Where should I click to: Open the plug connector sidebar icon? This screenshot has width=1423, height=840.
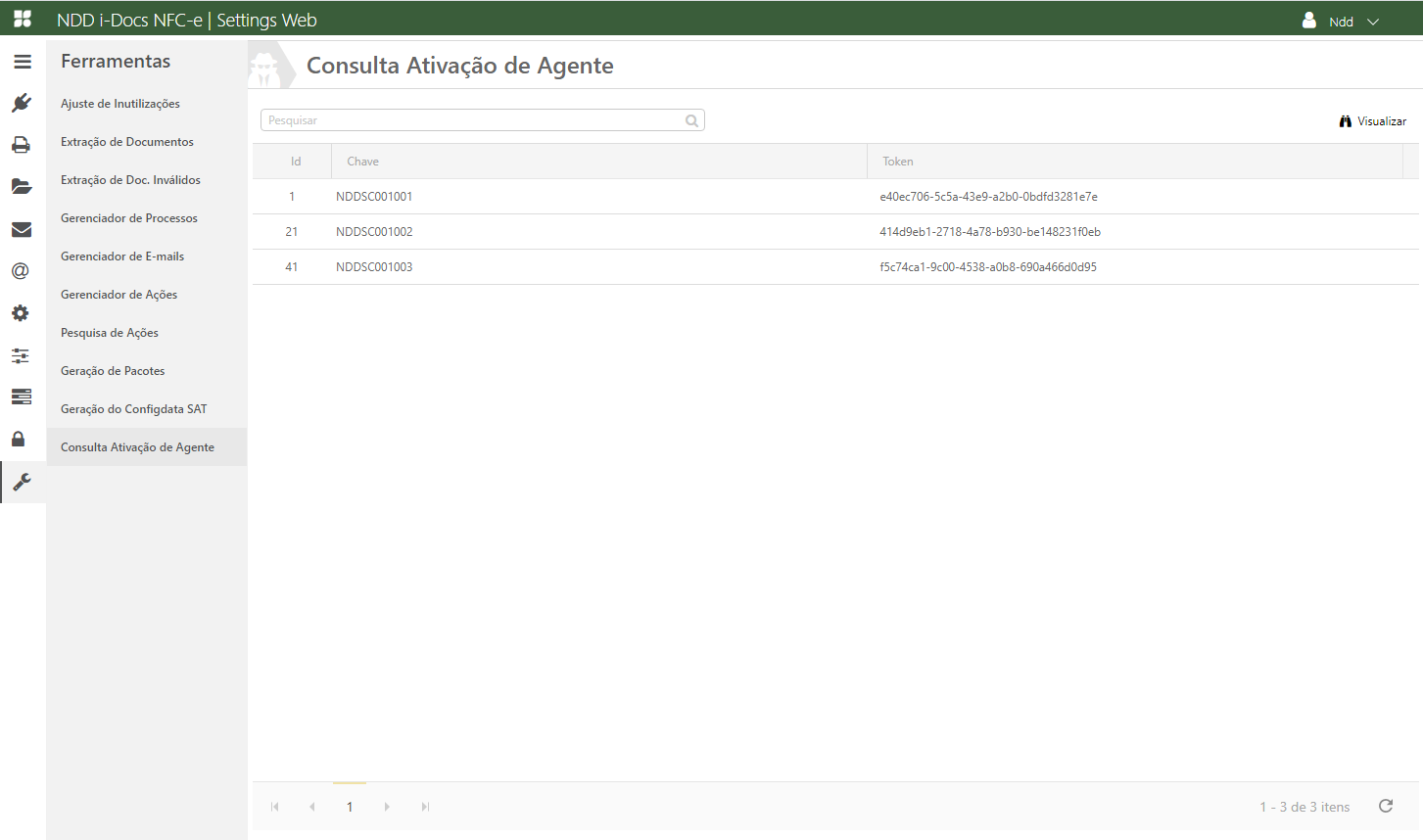click(22, 103)
